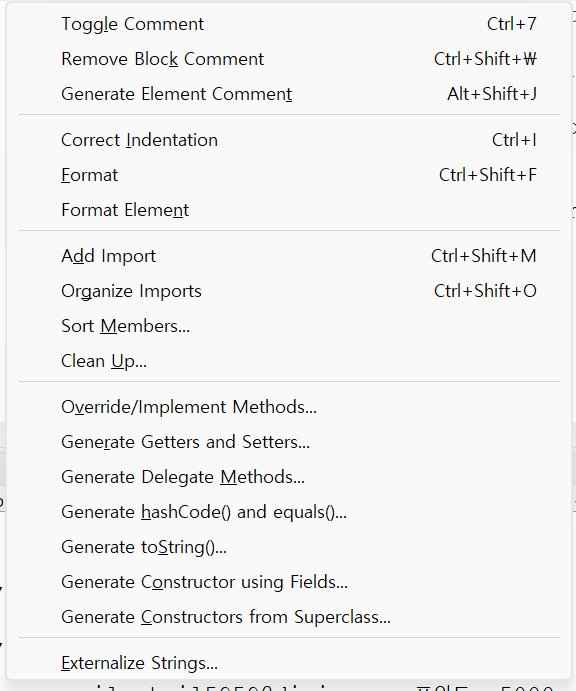Image resolution: width=576 pixels, height=691 pixels.
Task: Open Clean Up dialog
Action: click(289, 361)
